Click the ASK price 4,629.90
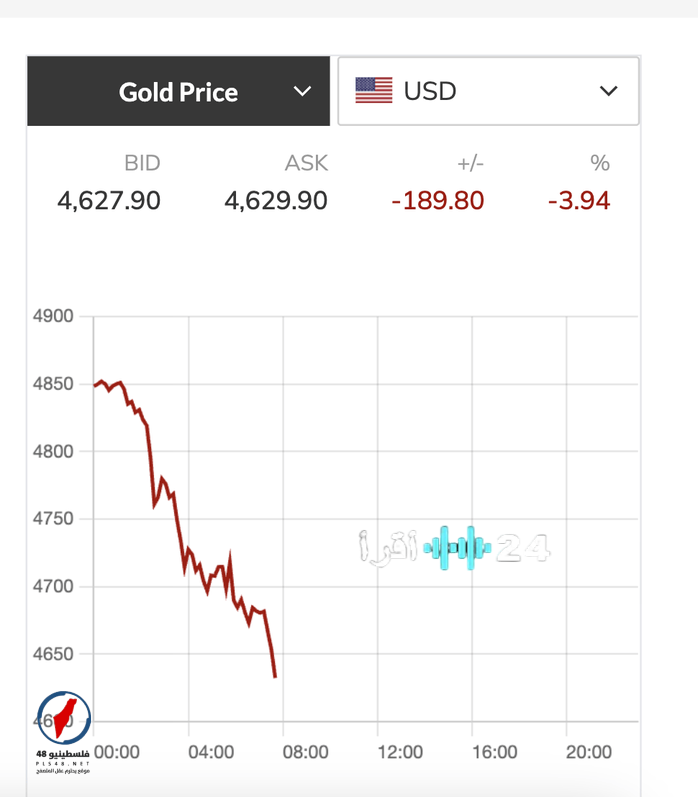The width and height of the screenshot is (698, 797). pyautogui.click(x=276, y=200)
